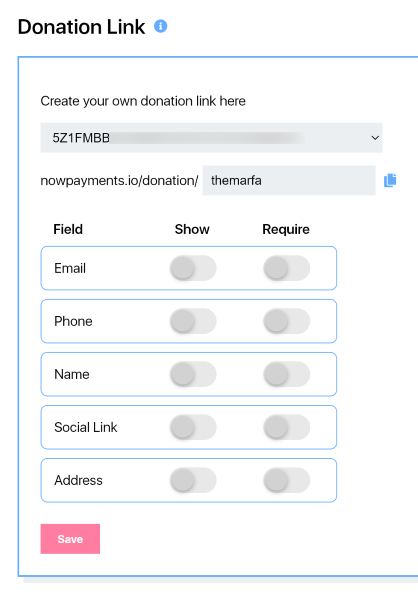Turn on Show for Phone field

(x=193, y=321)
